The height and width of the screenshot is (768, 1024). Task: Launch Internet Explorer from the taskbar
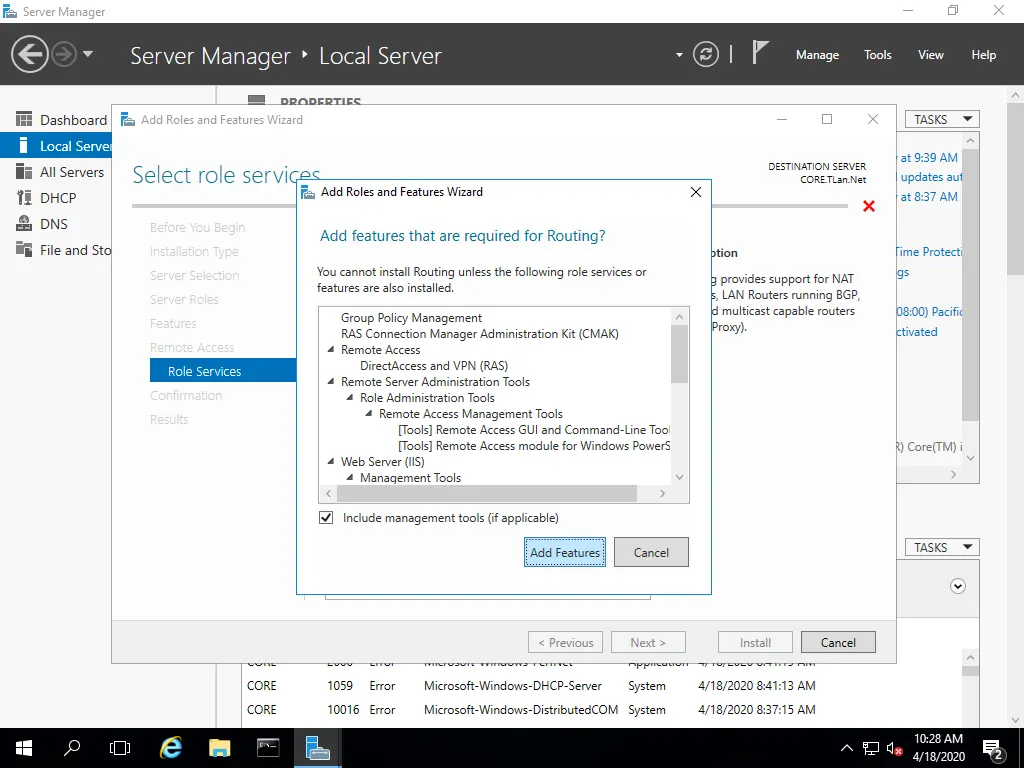(x=170, y=748)
